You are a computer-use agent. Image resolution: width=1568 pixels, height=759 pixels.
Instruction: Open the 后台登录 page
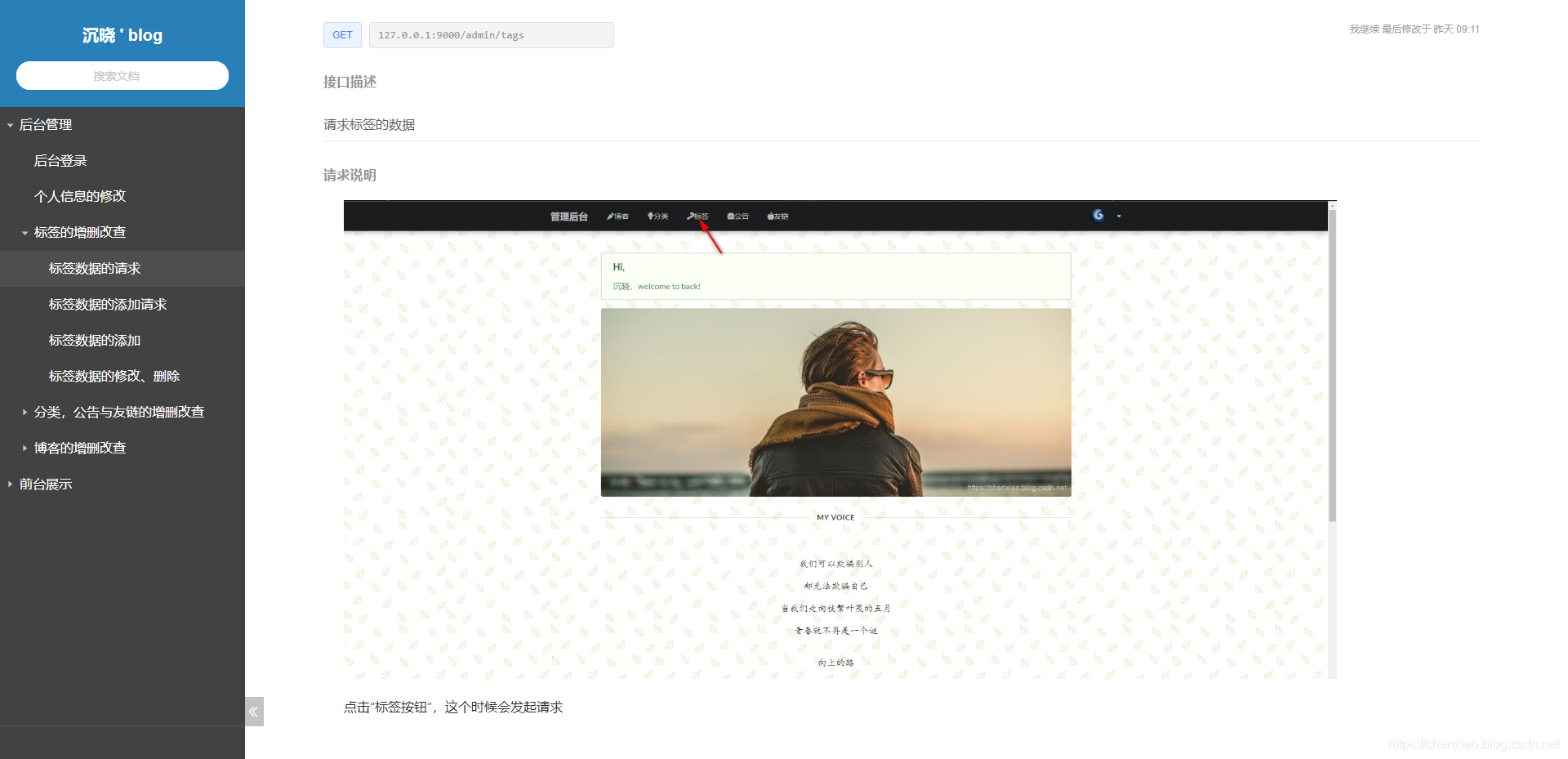[60, 161]
